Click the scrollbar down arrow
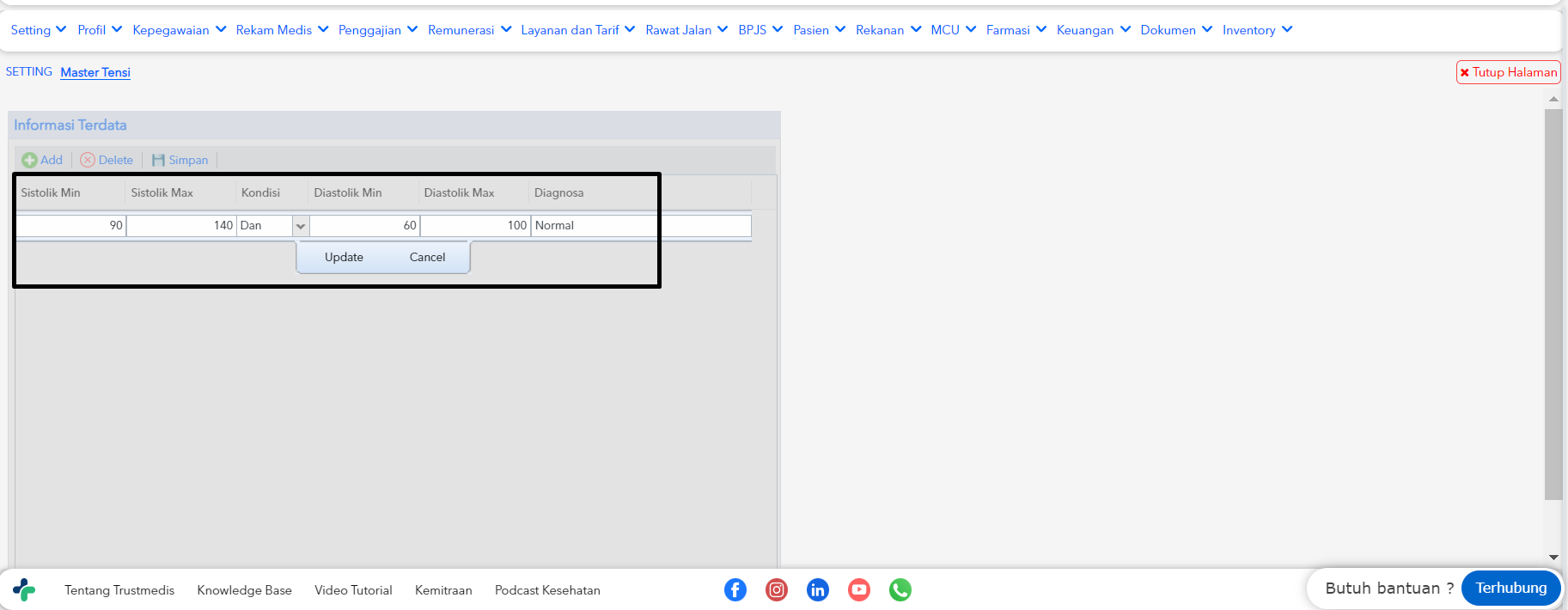This screenshot has width=1568, height=610. [1553, 558]
